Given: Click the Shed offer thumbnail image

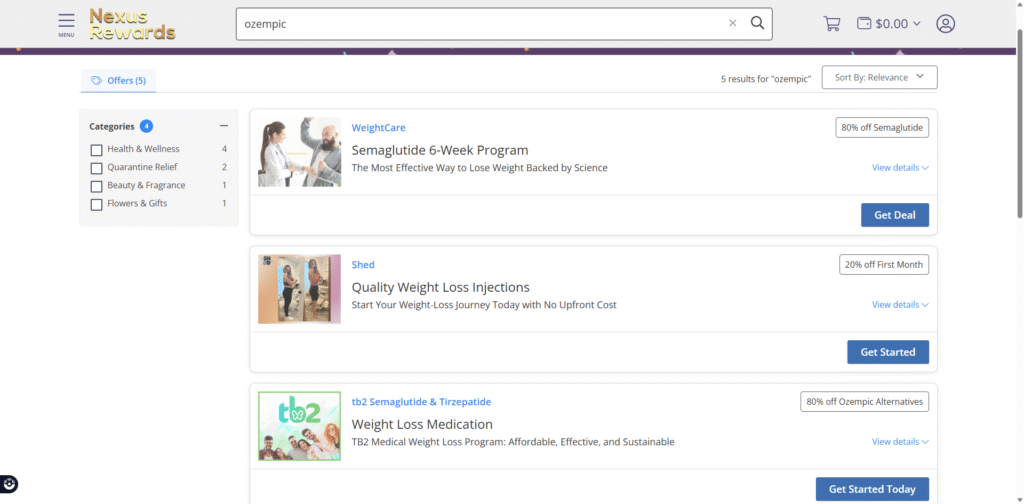Looking at the screenshot, I should pyautogui.click(x=299, y=289).
